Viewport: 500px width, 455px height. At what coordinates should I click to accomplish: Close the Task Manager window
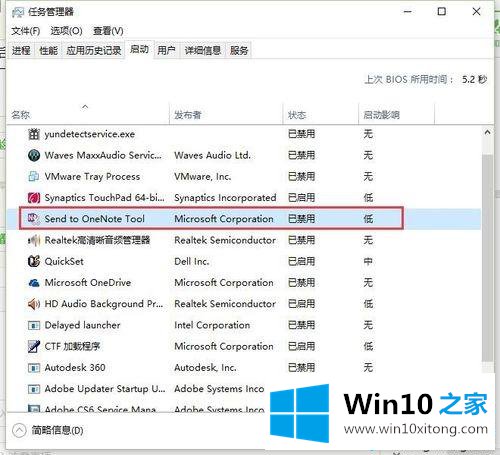[476, 12]
